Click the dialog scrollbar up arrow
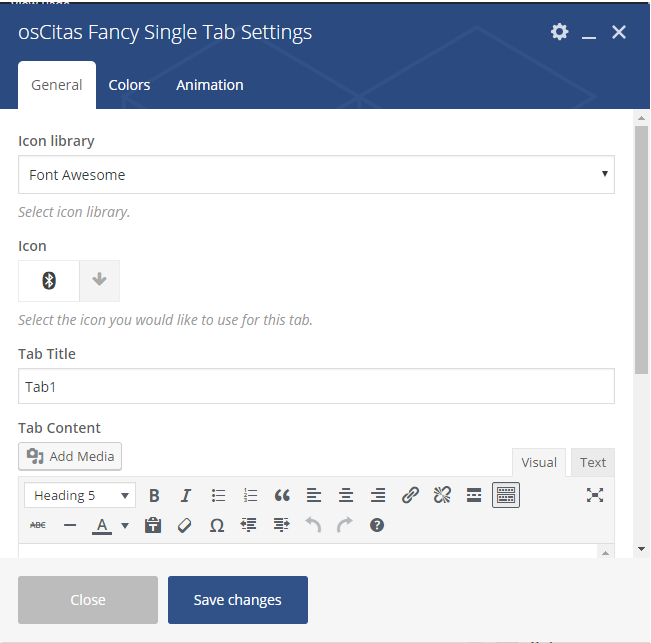The width and height of the screenshot is (651, 643). (x=641, y=118)
